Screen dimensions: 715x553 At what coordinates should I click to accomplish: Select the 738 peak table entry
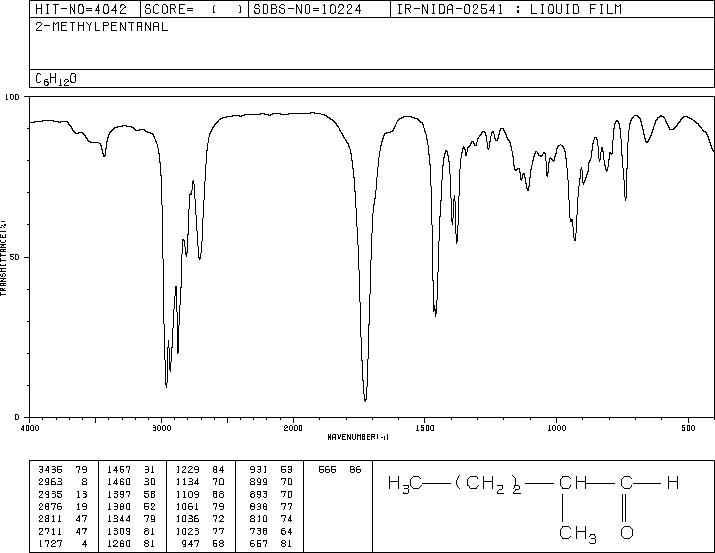point(271,531)
